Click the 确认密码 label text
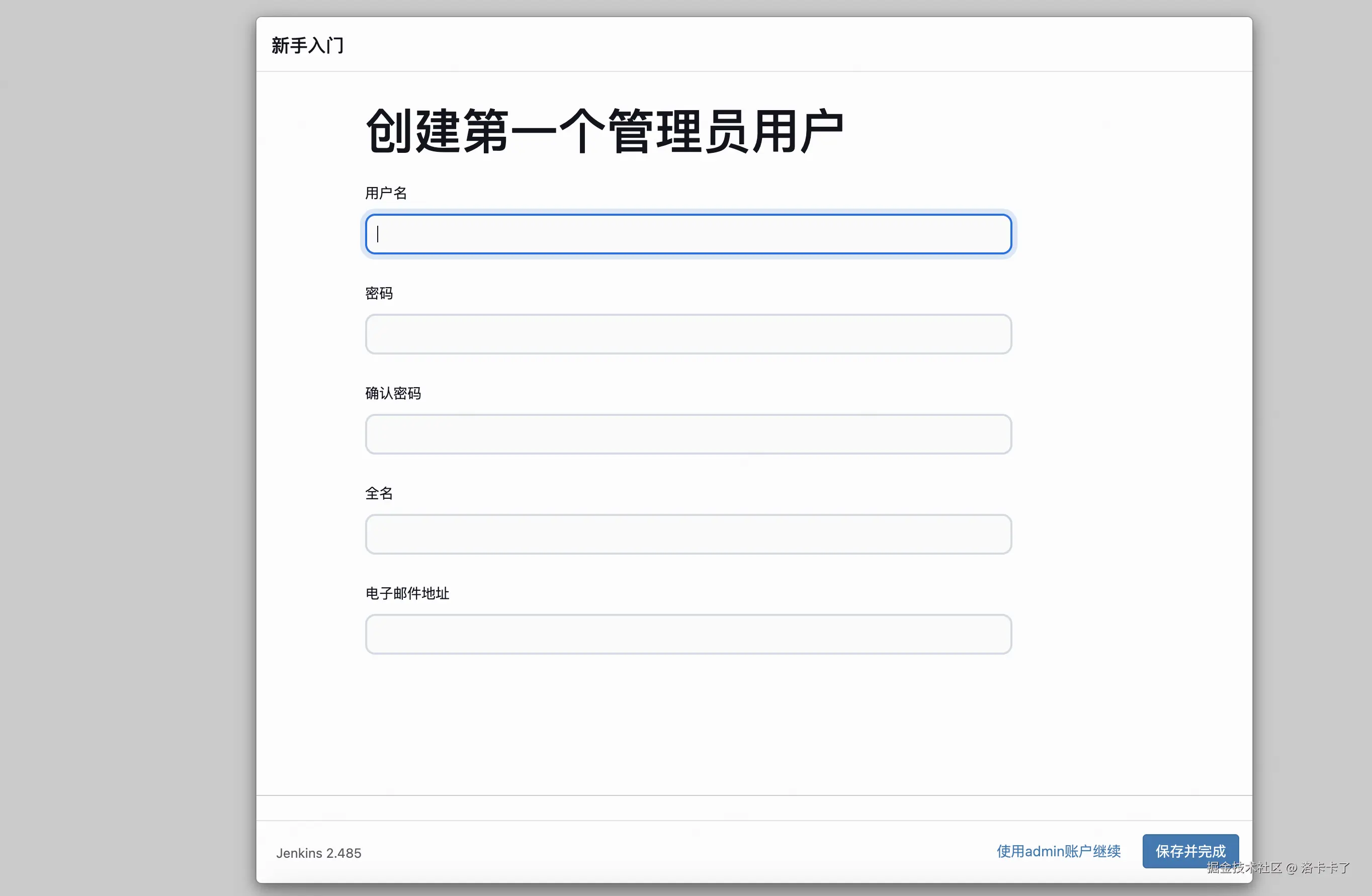The width and height of the screenshot is (1372, 896). pos(393,394)
